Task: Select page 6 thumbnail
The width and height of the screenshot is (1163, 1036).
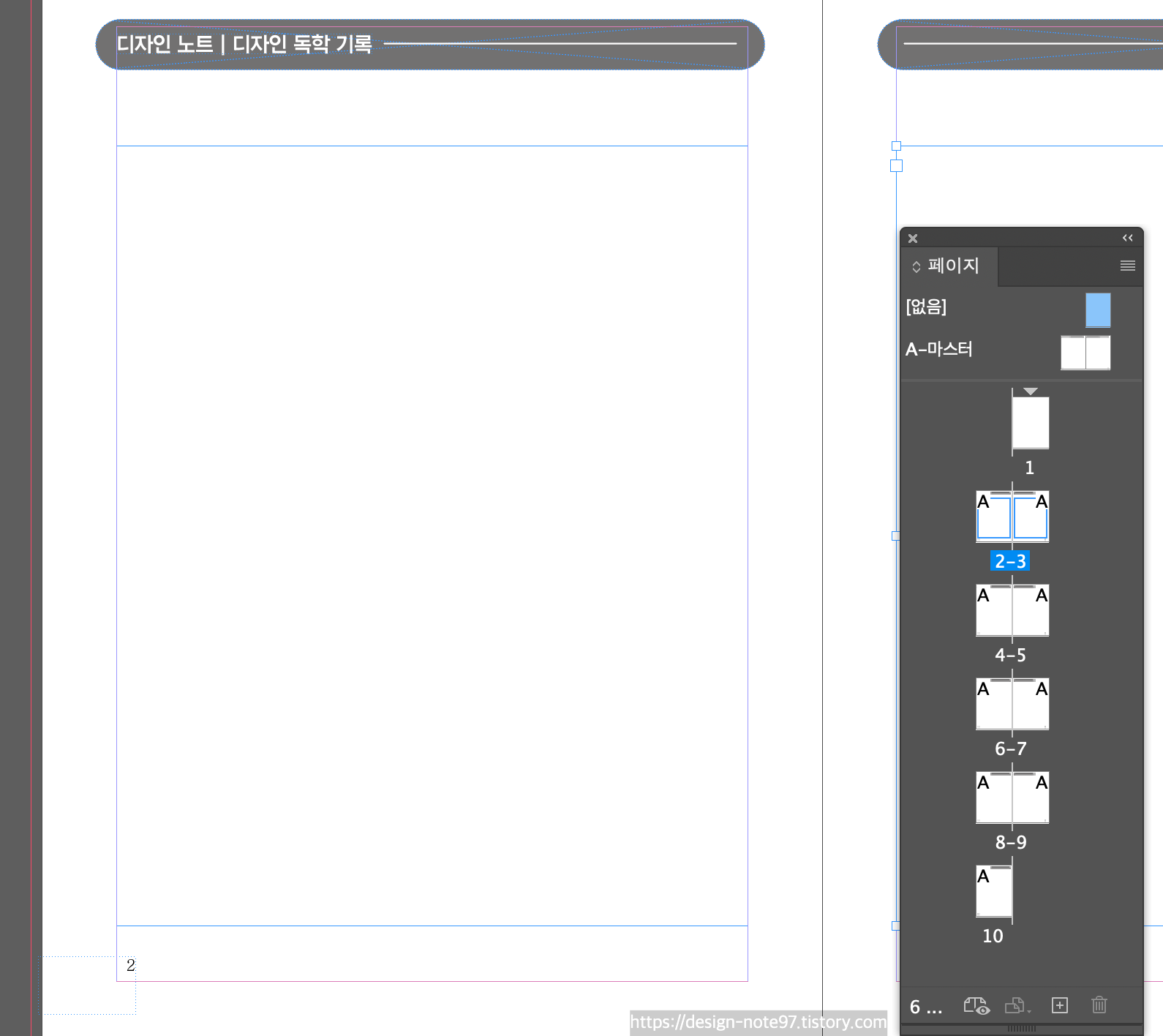Action: click(x=994, y=704)
